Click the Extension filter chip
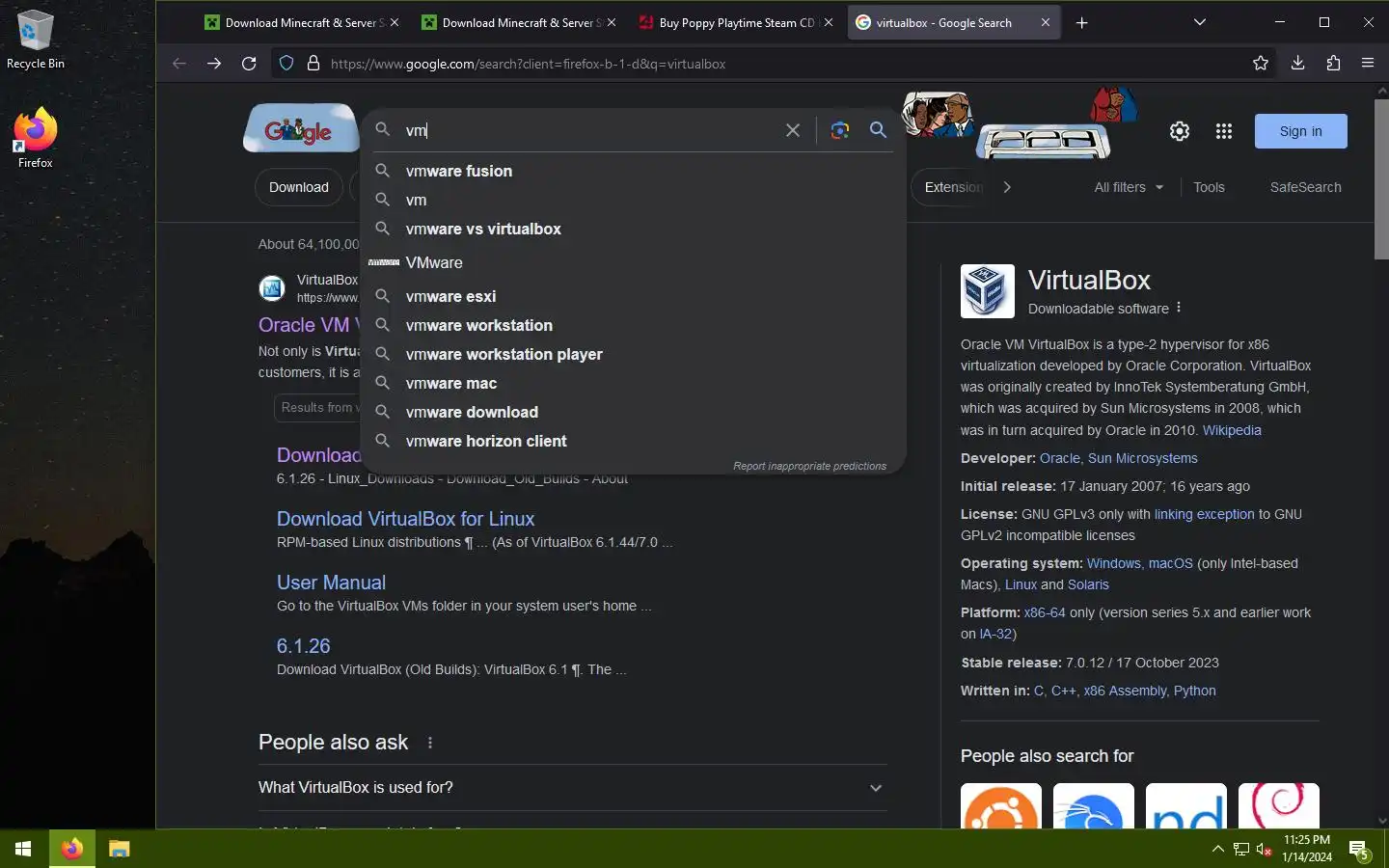The width and height of the screenshot is (1389, 868). (951, 187)
